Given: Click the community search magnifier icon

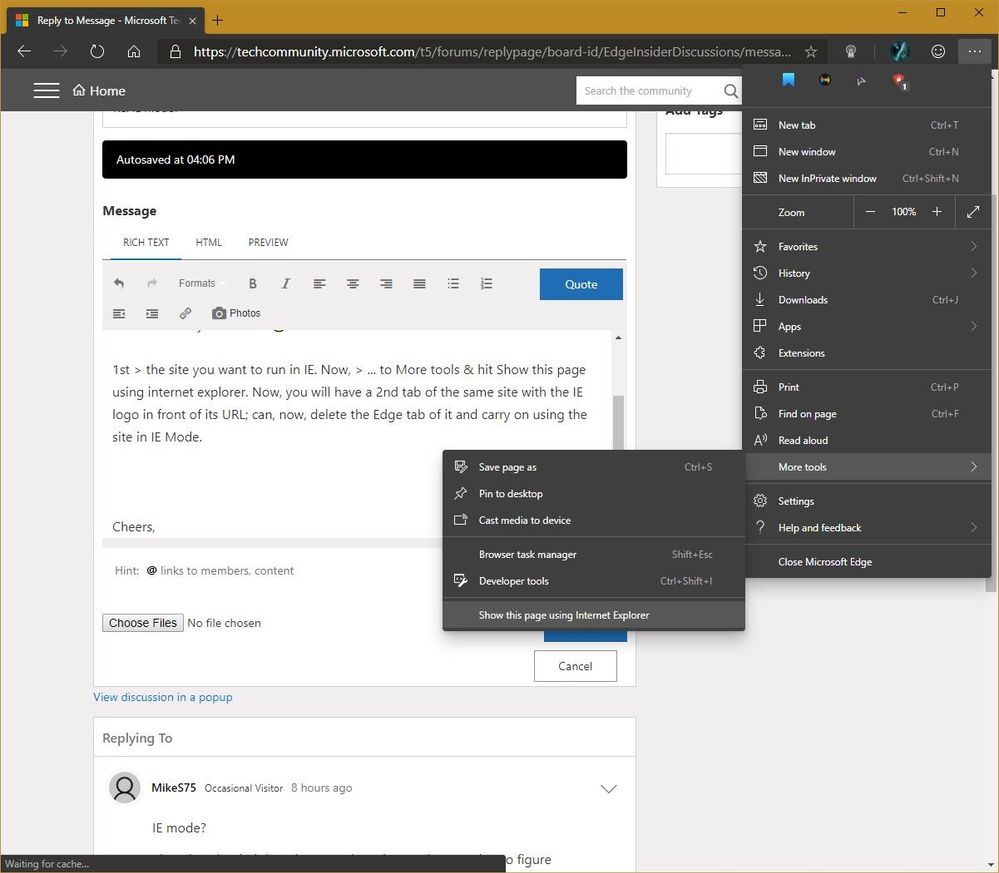Looking at the screenshot, I should coord(731,91).
